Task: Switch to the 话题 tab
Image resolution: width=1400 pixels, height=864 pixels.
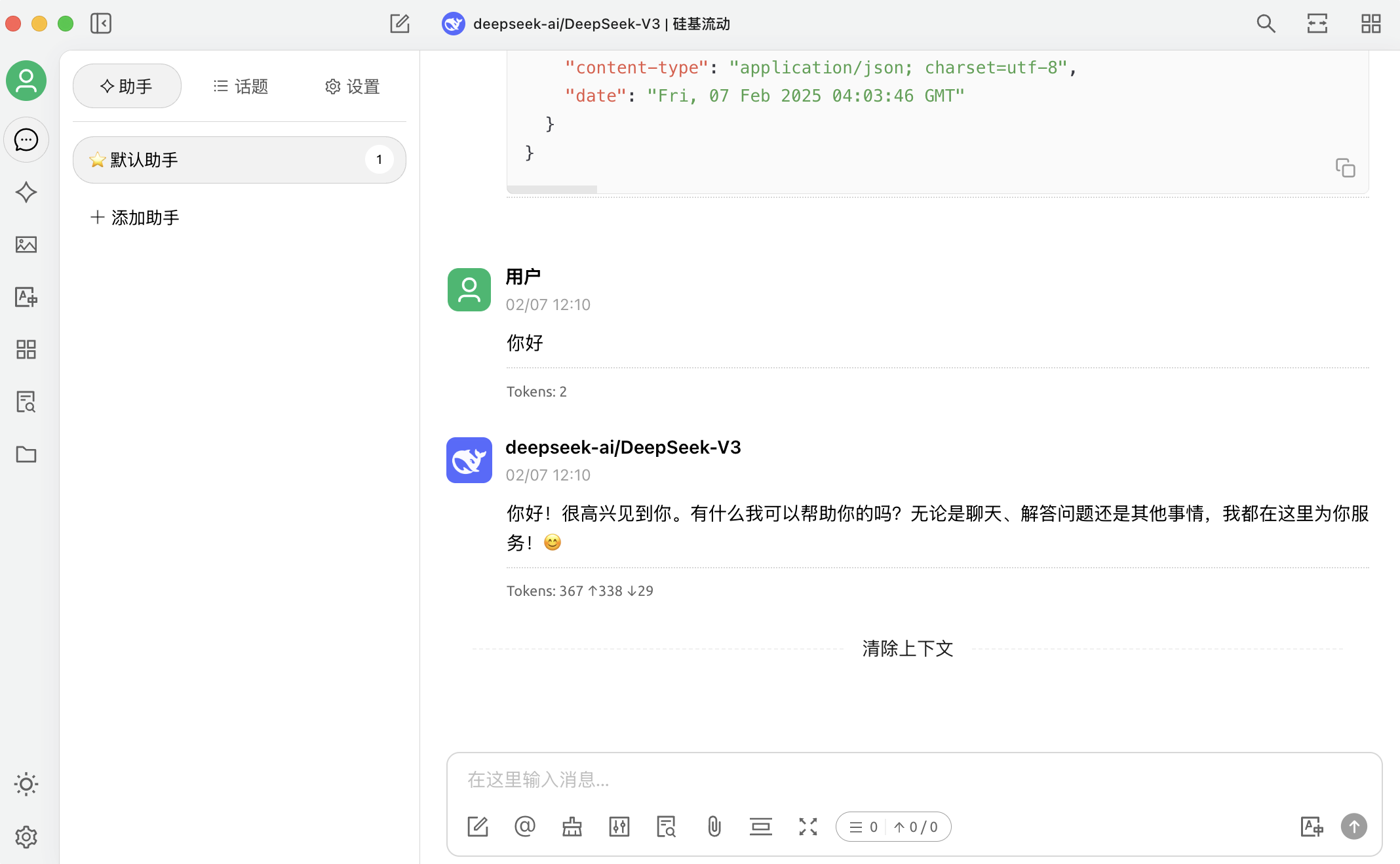Action: (x=241, y=86)
